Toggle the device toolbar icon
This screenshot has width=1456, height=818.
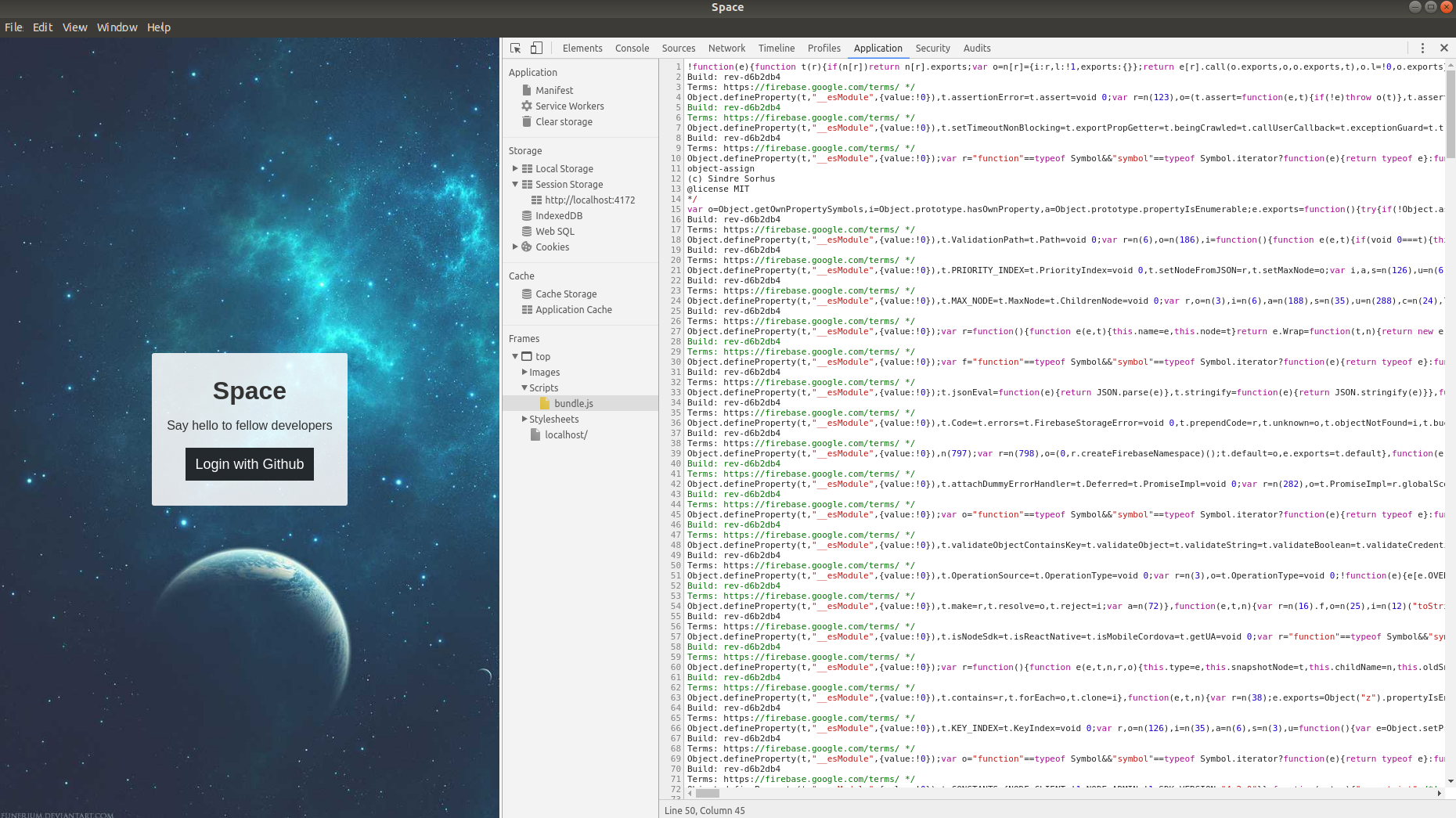coord(536,48)
